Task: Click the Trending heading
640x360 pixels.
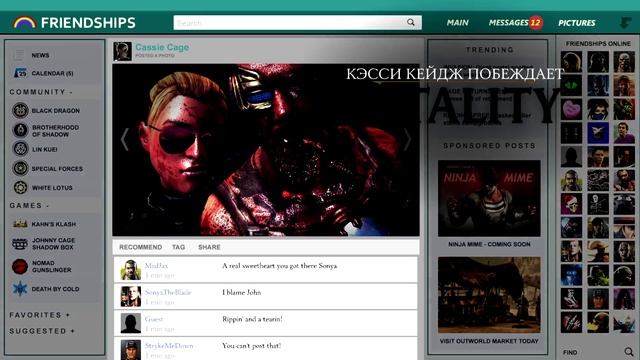Action: 489,50
